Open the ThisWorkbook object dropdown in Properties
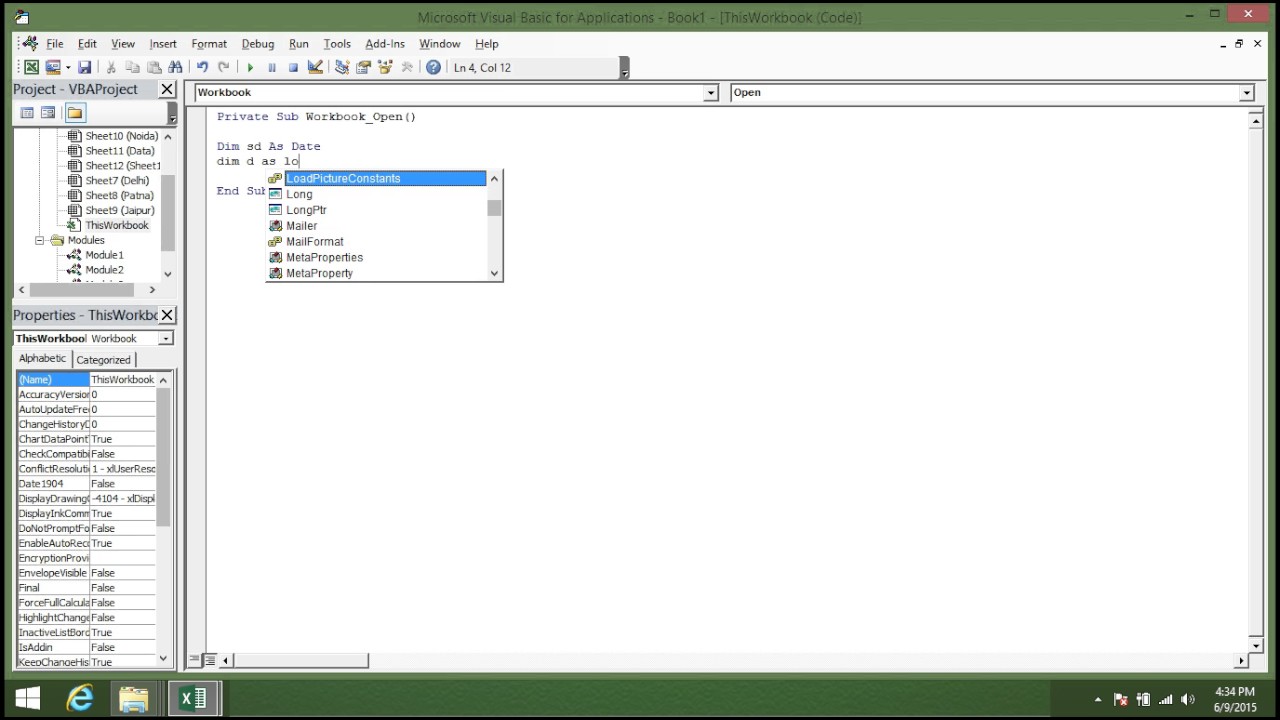 (166, 339)
